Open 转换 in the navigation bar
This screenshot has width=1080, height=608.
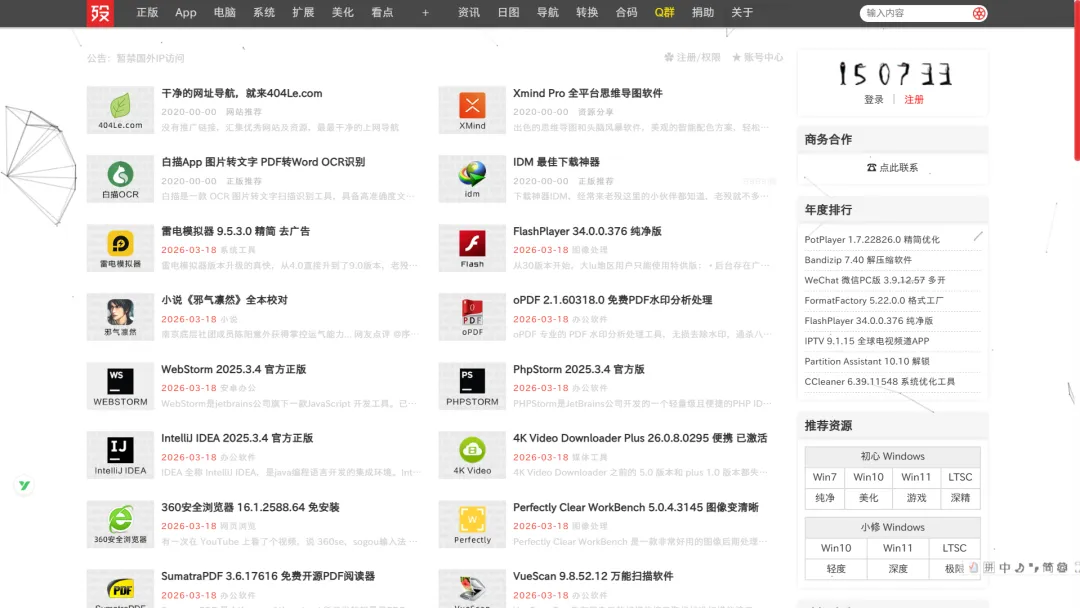tap(587, 12)
